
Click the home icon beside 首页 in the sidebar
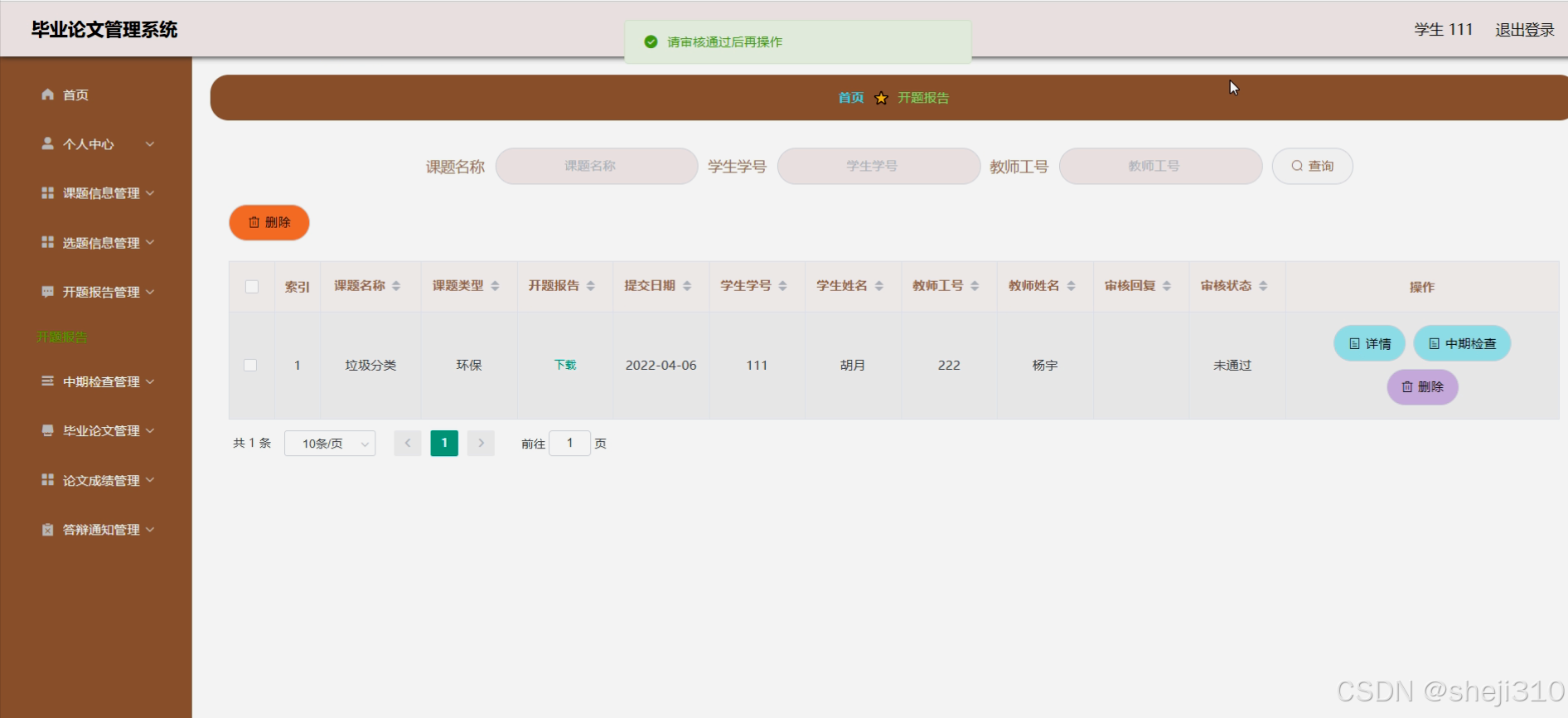pyautogui.click(x=47, y=95)
